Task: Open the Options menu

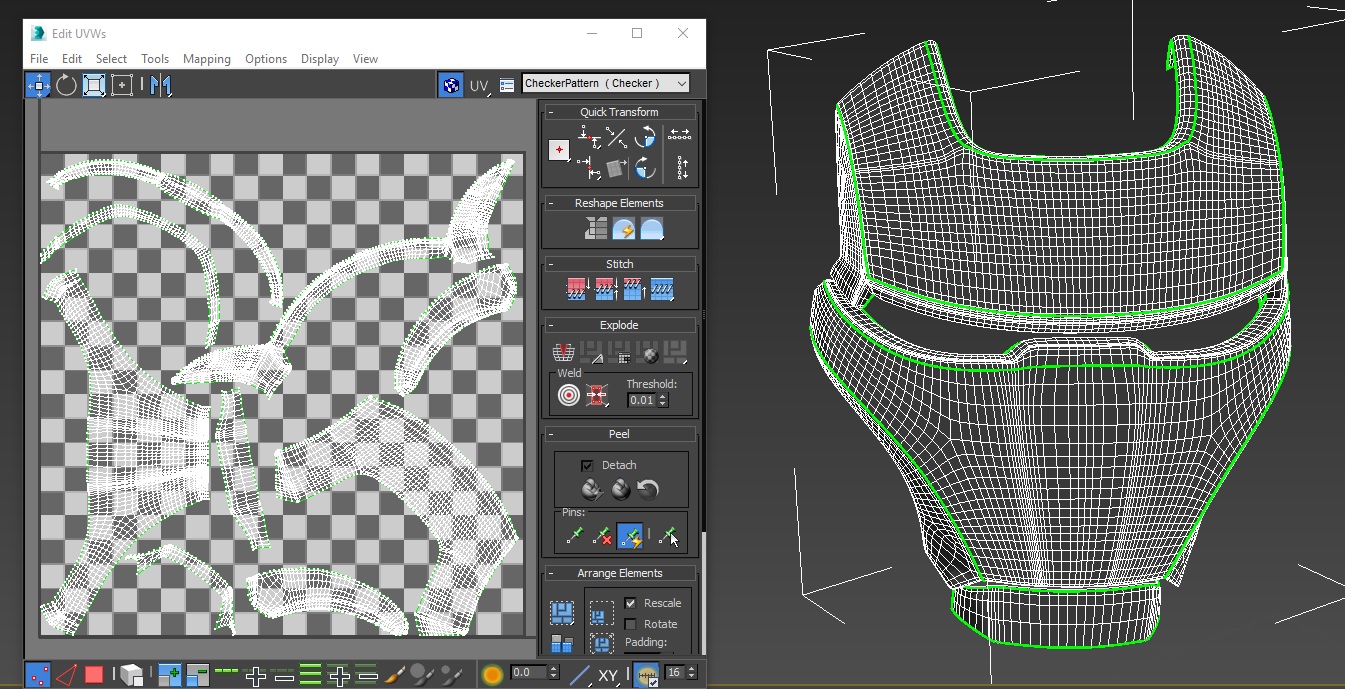Action: point(266,59)
